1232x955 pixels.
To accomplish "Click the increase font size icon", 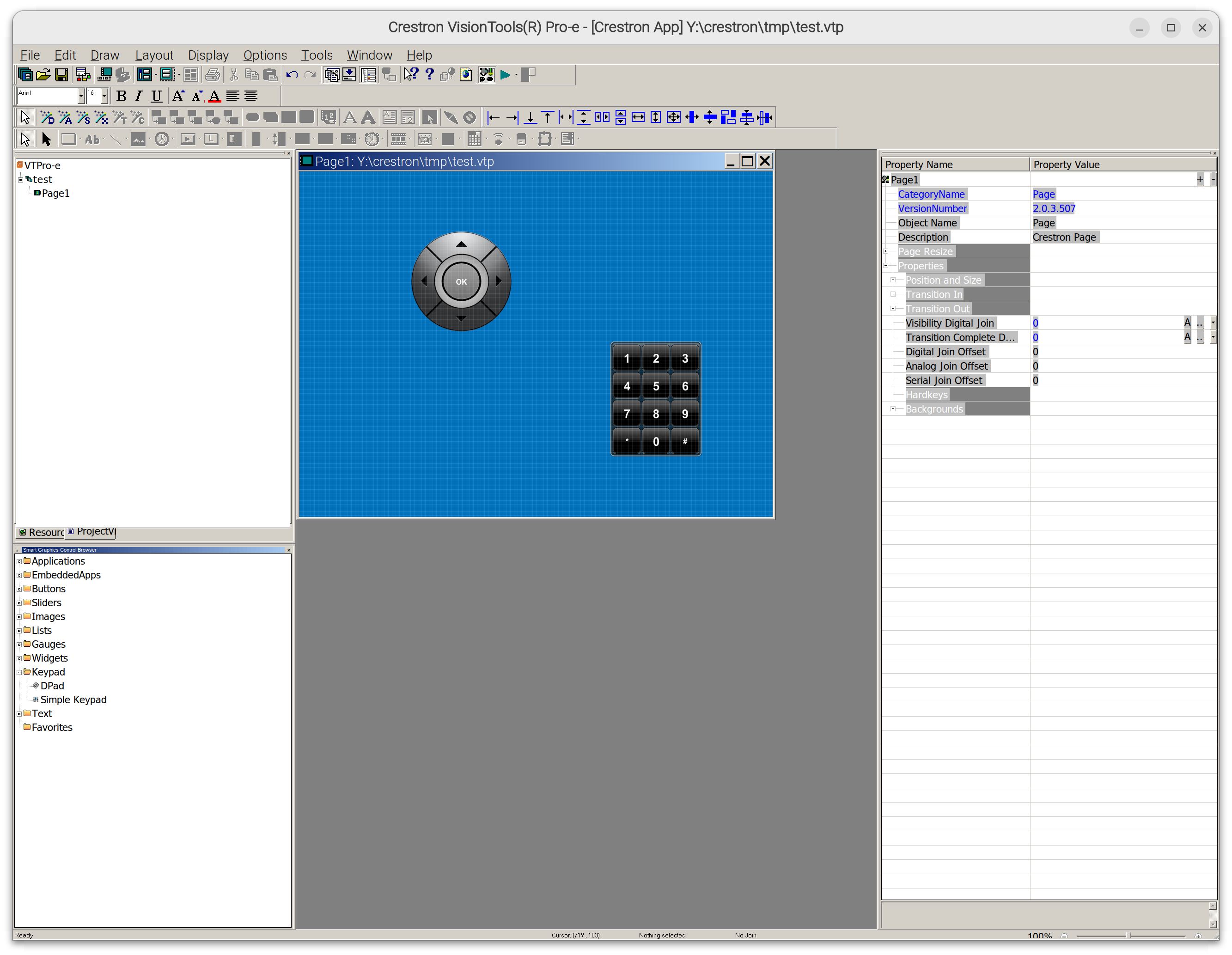I will (178, 97).
